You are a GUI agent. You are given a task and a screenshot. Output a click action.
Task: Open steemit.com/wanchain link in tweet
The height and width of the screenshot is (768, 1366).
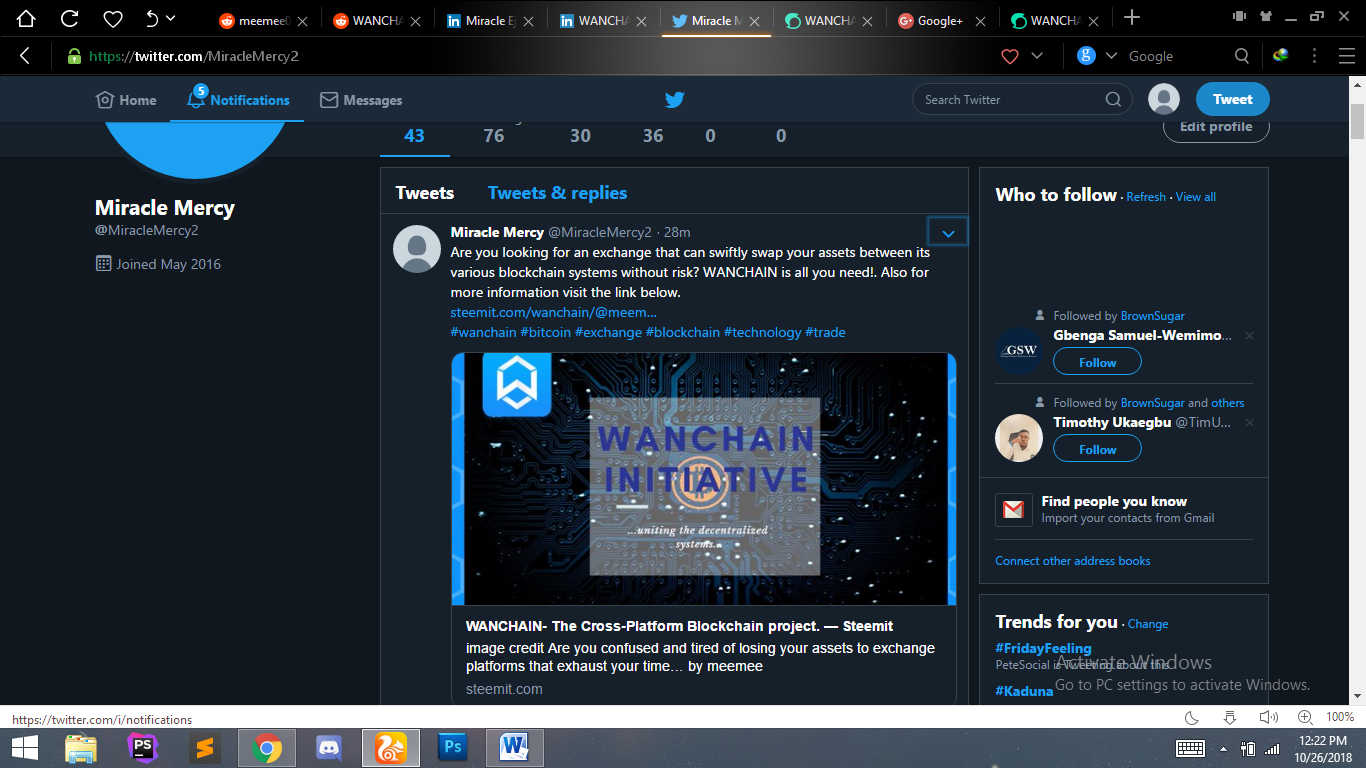tap(553, 312)
